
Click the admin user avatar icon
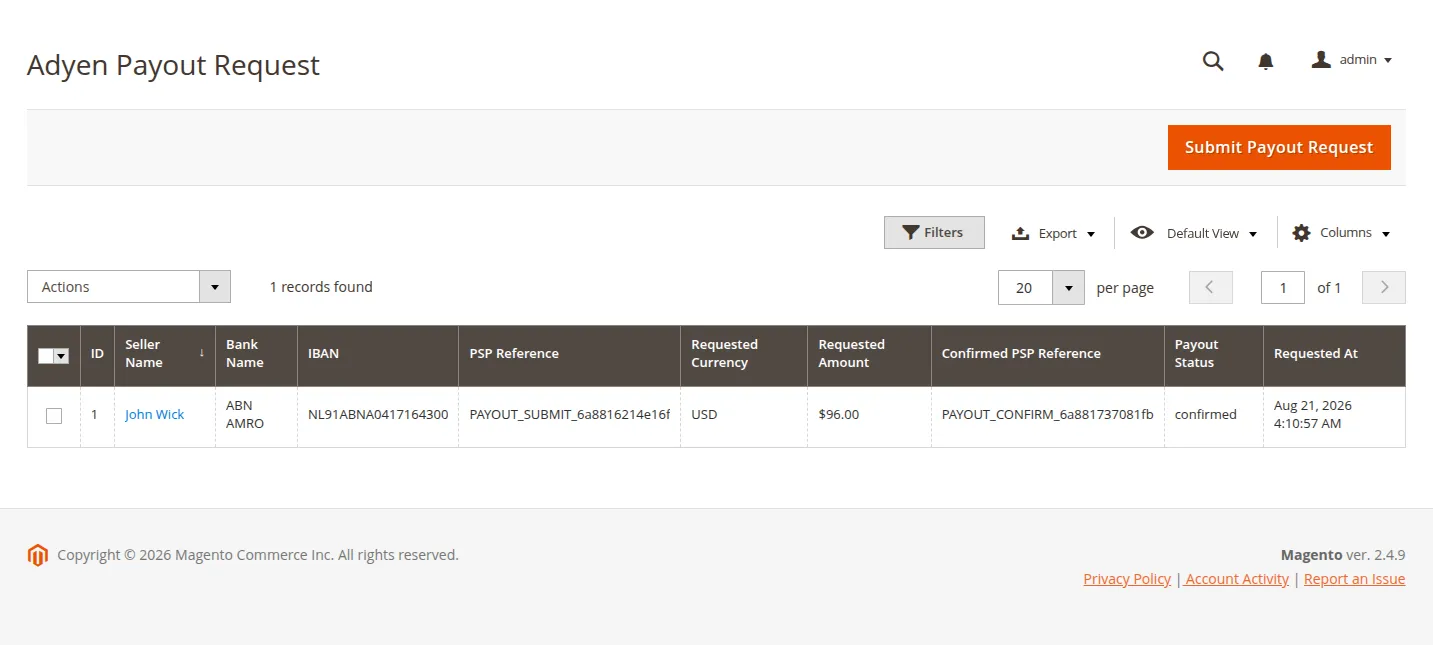tap(1321, 60)
